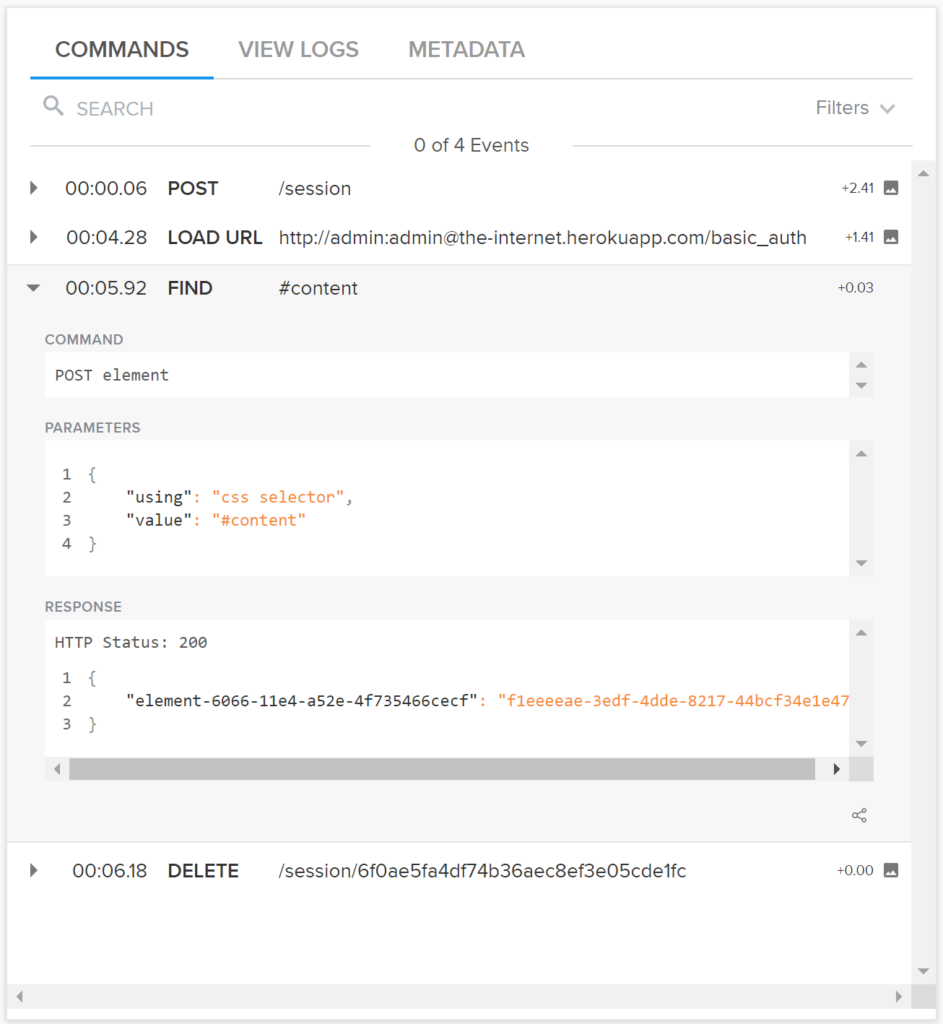Click the share icon below the response
The image size is (943, 1024).
859,815
